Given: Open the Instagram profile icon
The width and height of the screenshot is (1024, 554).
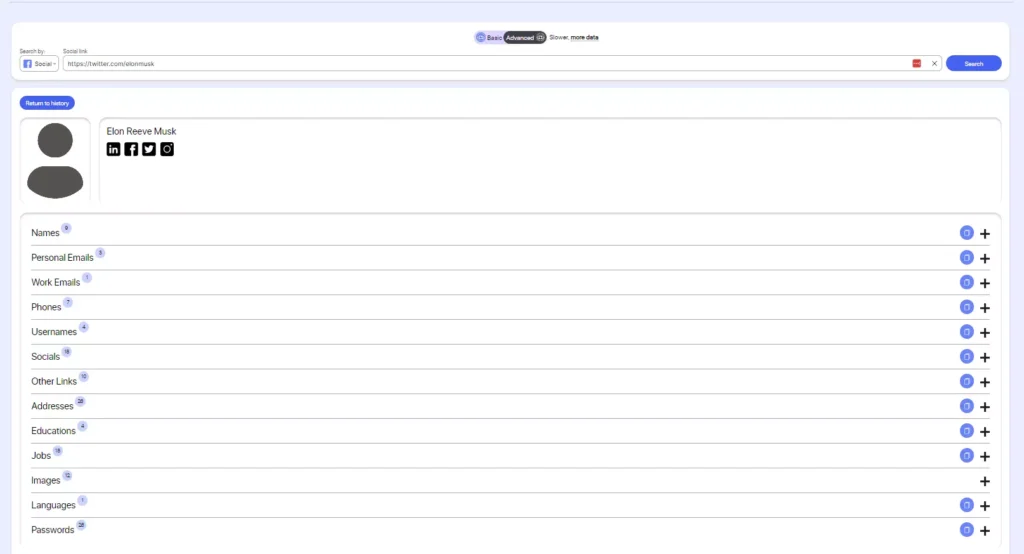Looking at the screenshot, I should click(x=167, y=149).
